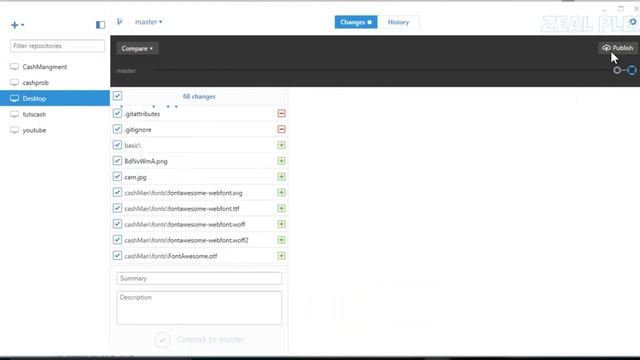Select the fontawesome-webfont.svg file row
This screenshot has height=360, width=640.
point(199,193)
